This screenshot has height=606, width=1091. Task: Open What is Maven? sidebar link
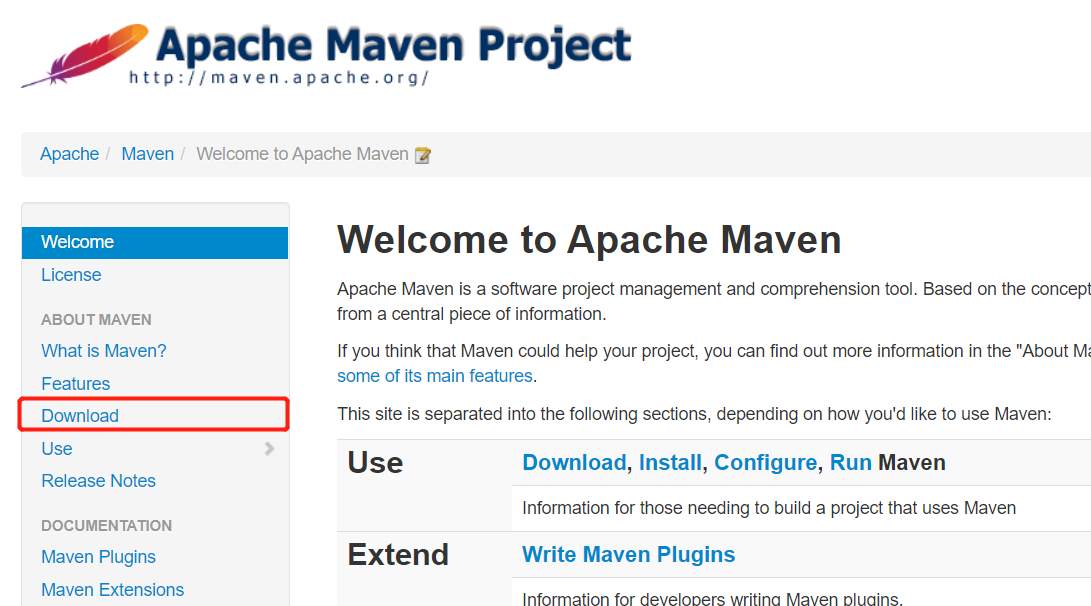click(104, 351)
